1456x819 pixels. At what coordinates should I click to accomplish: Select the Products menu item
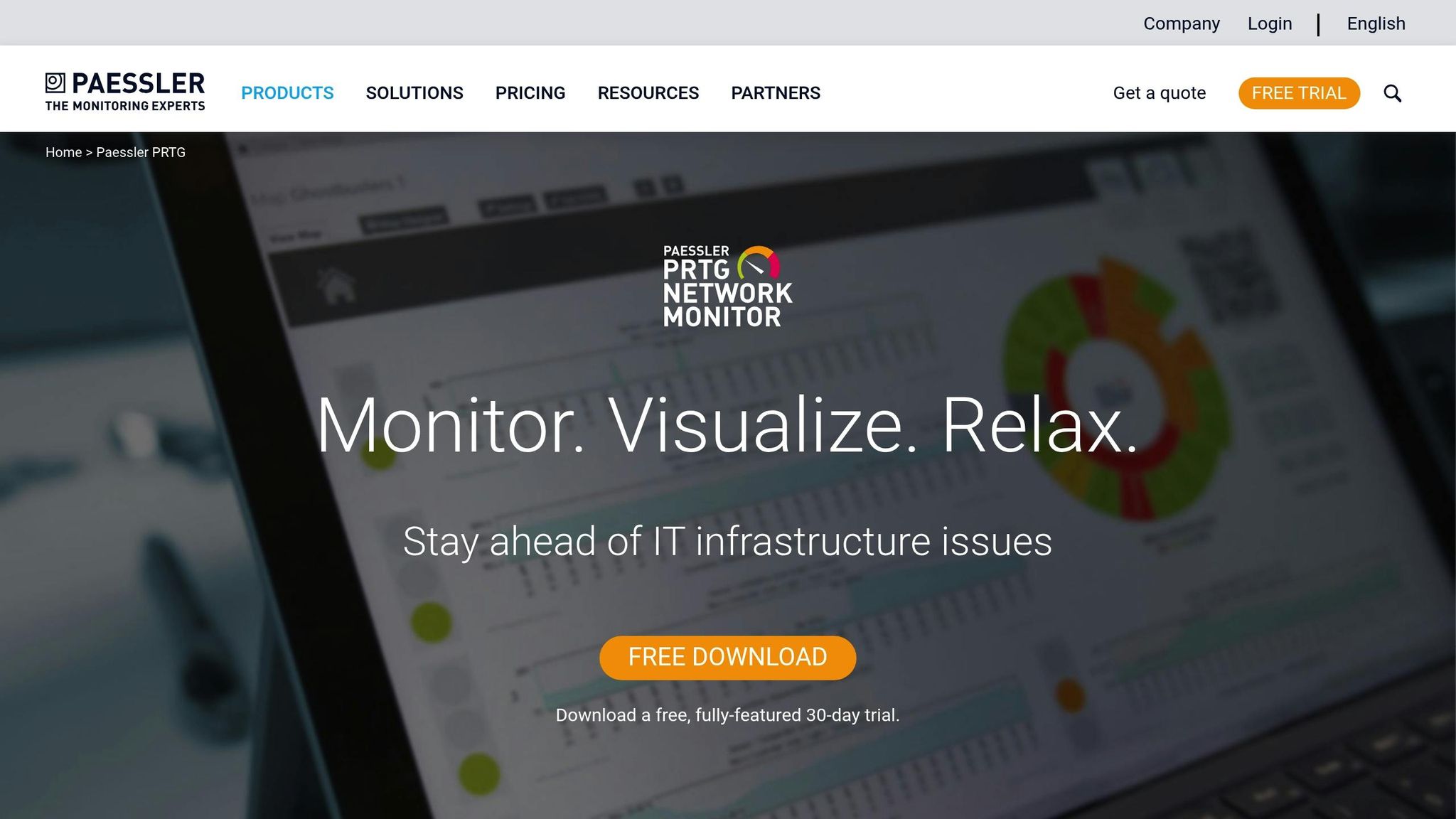287,92
